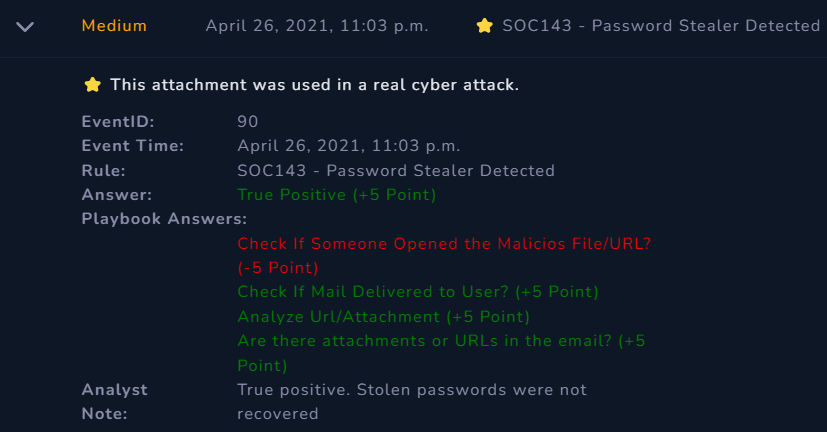Click the Answer field label
The image size is (827, 432).
click(x=116, y=195)
